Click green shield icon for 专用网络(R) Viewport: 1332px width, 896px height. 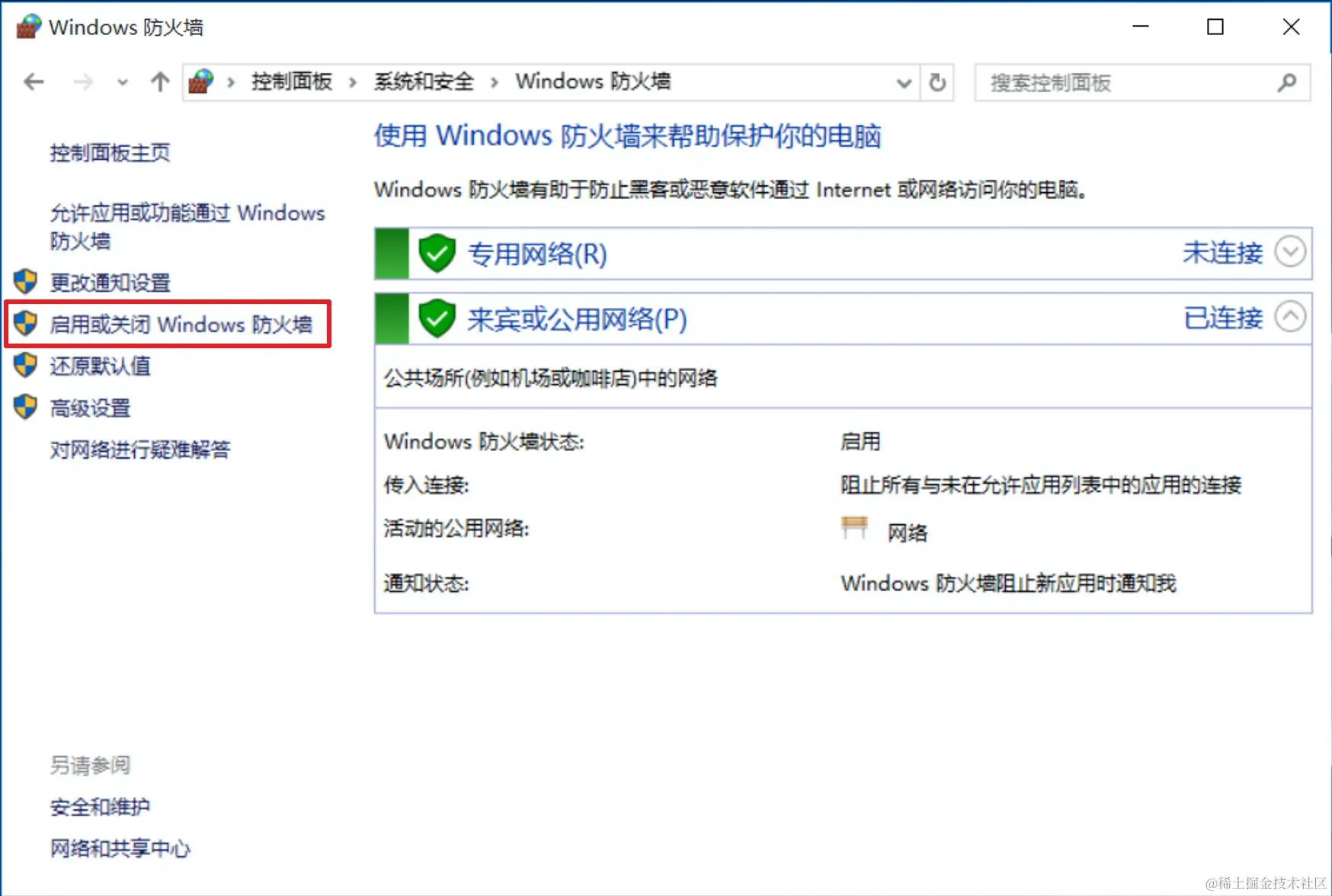(x=437, y=253)
